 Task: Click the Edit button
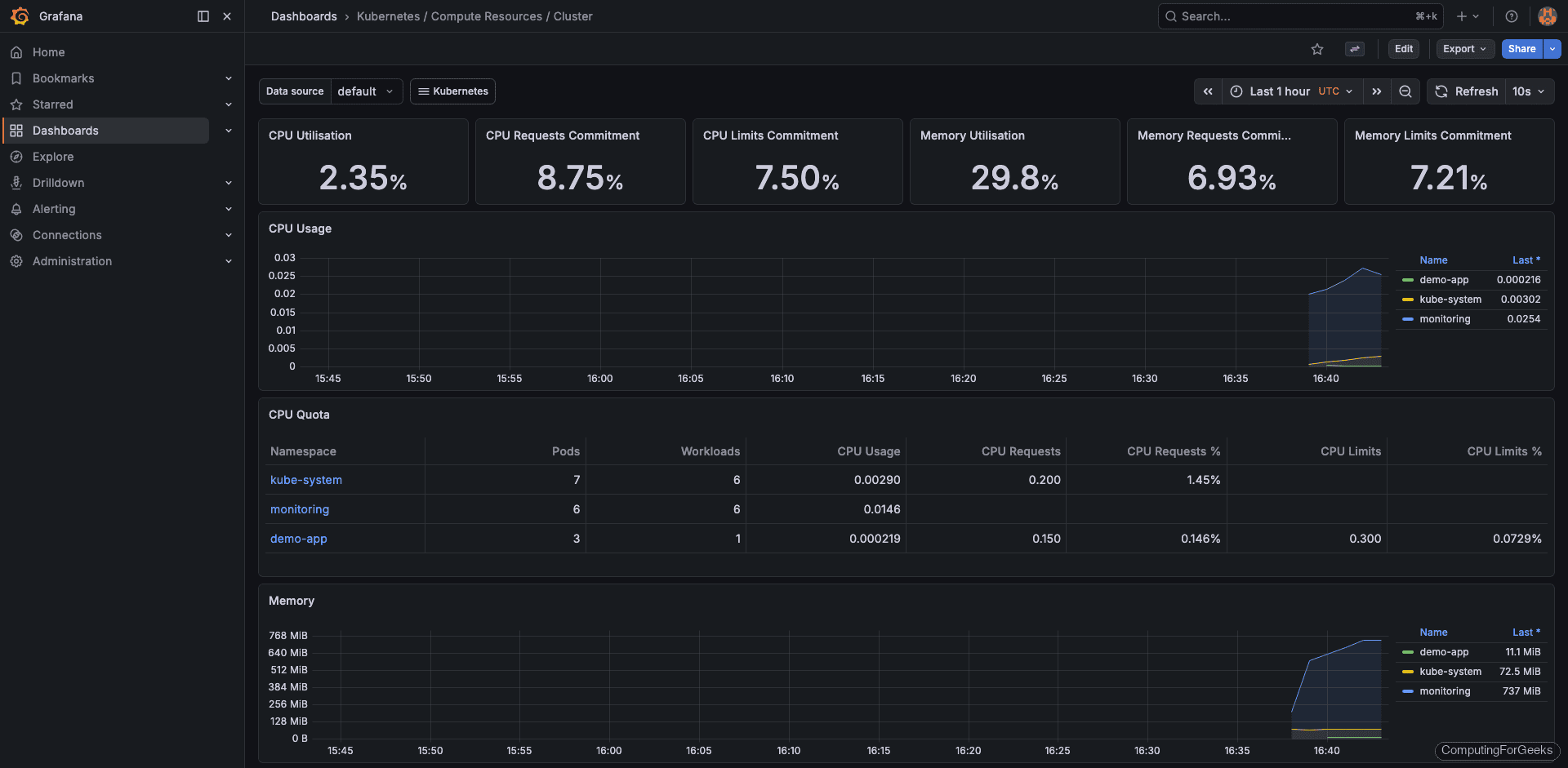(1403, 49)
